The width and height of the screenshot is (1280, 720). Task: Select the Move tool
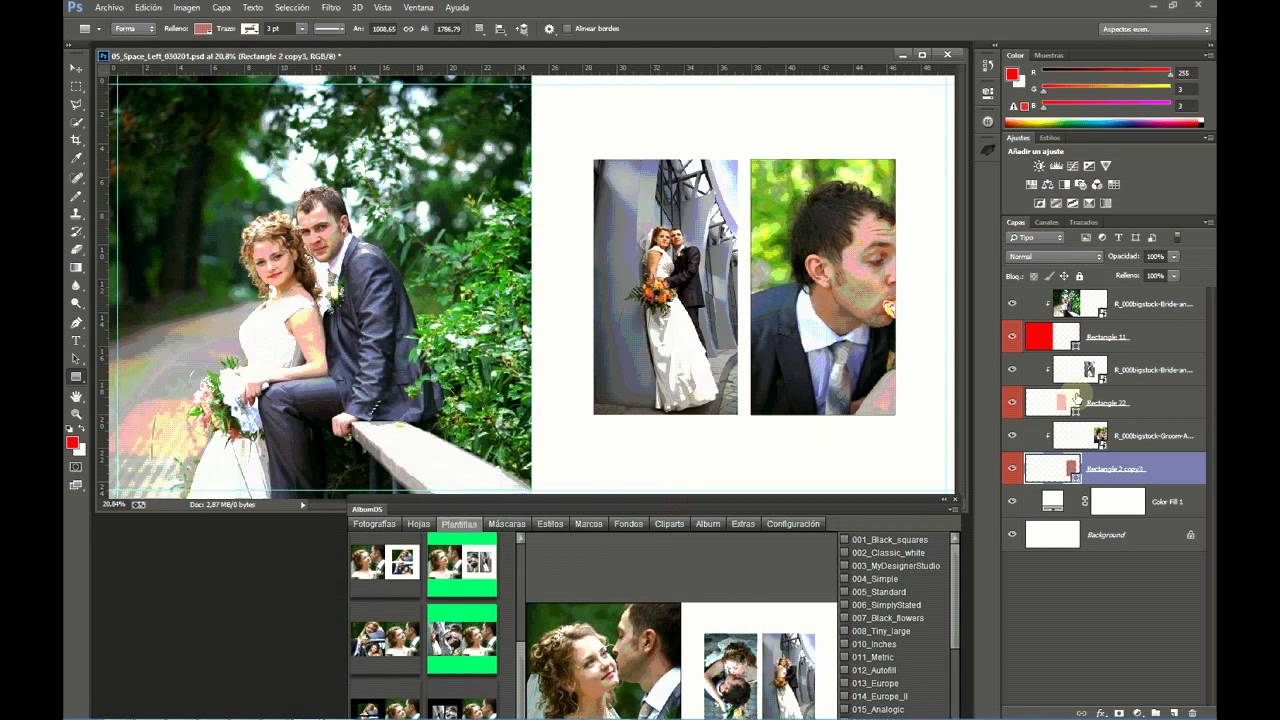pos(76,68)
